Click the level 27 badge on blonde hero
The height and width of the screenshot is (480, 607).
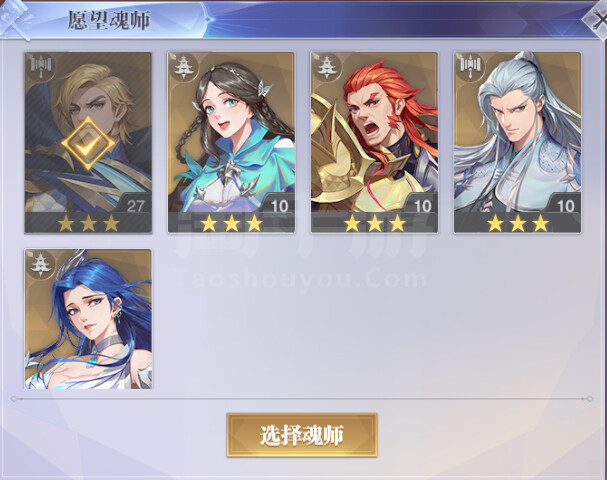click(135, 206)
